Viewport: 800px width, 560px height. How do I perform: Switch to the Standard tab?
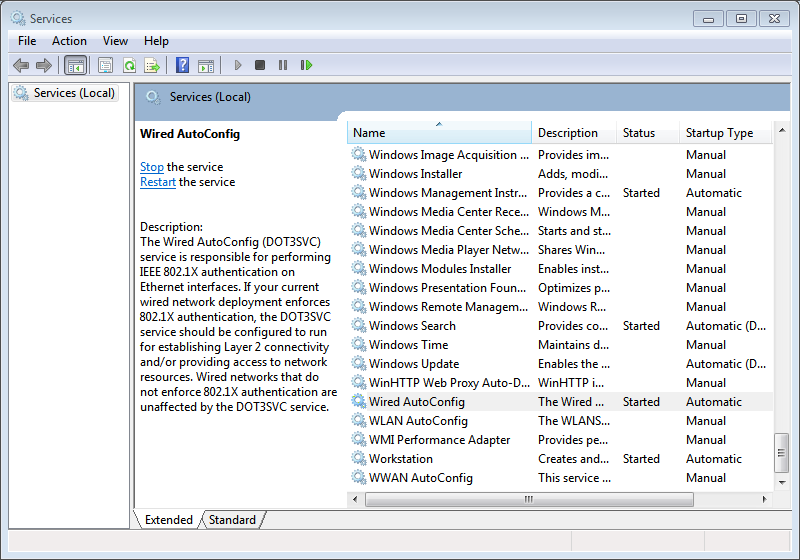point(232,520)
